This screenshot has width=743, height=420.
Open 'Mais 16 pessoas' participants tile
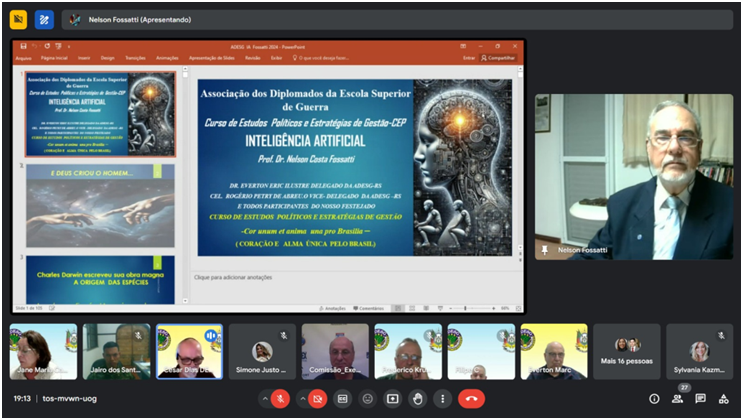click(x=627, y=351)
